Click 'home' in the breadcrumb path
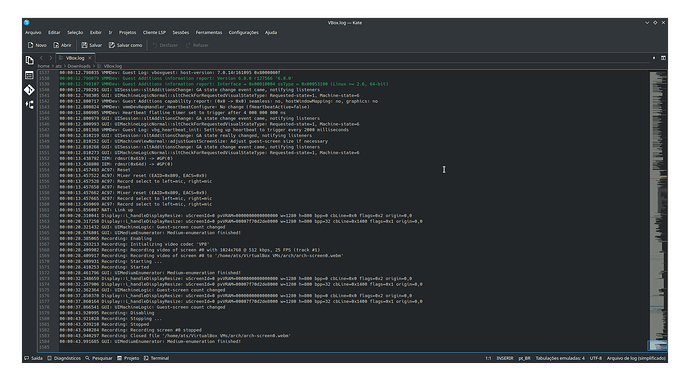This screenshot has width=690, height=389. [44, 66]
